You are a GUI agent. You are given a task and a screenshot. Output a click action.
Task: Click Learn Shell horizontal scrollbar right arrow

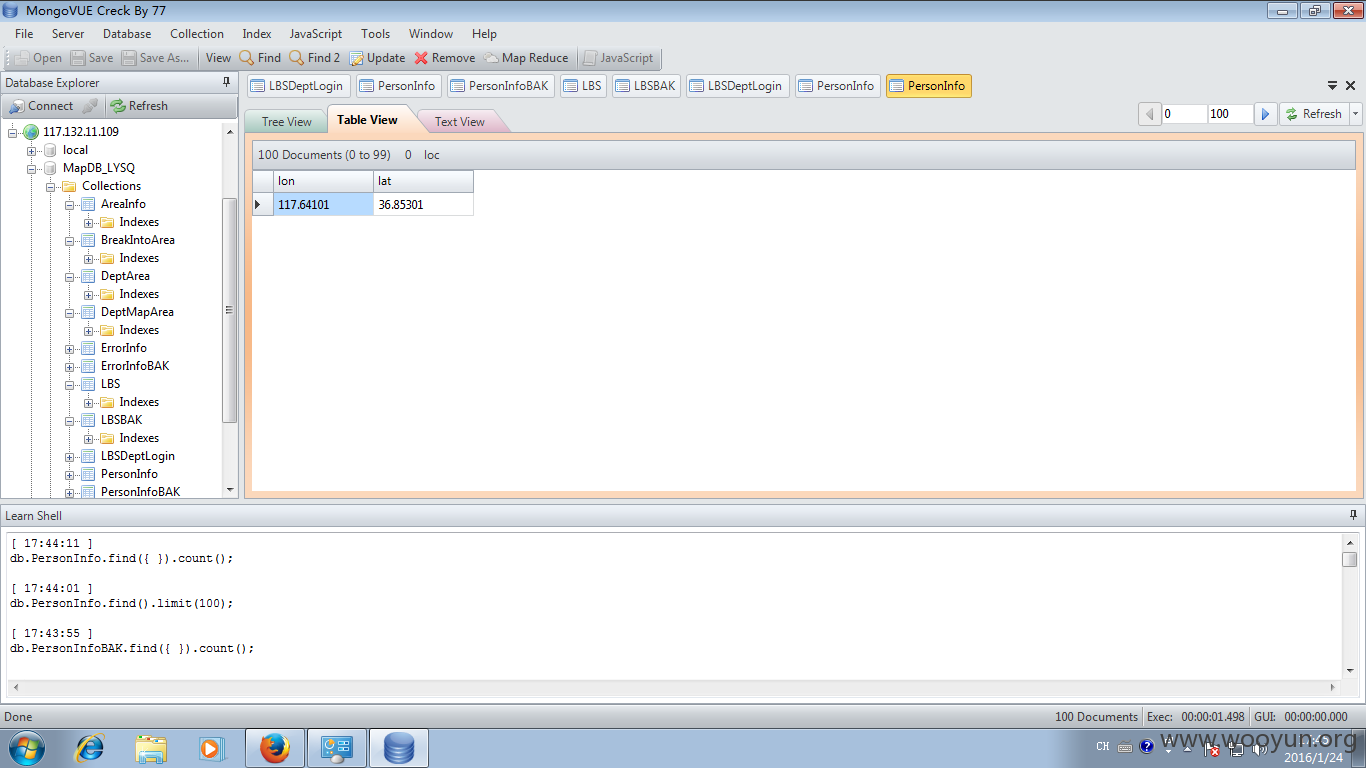coord(1333,688)
